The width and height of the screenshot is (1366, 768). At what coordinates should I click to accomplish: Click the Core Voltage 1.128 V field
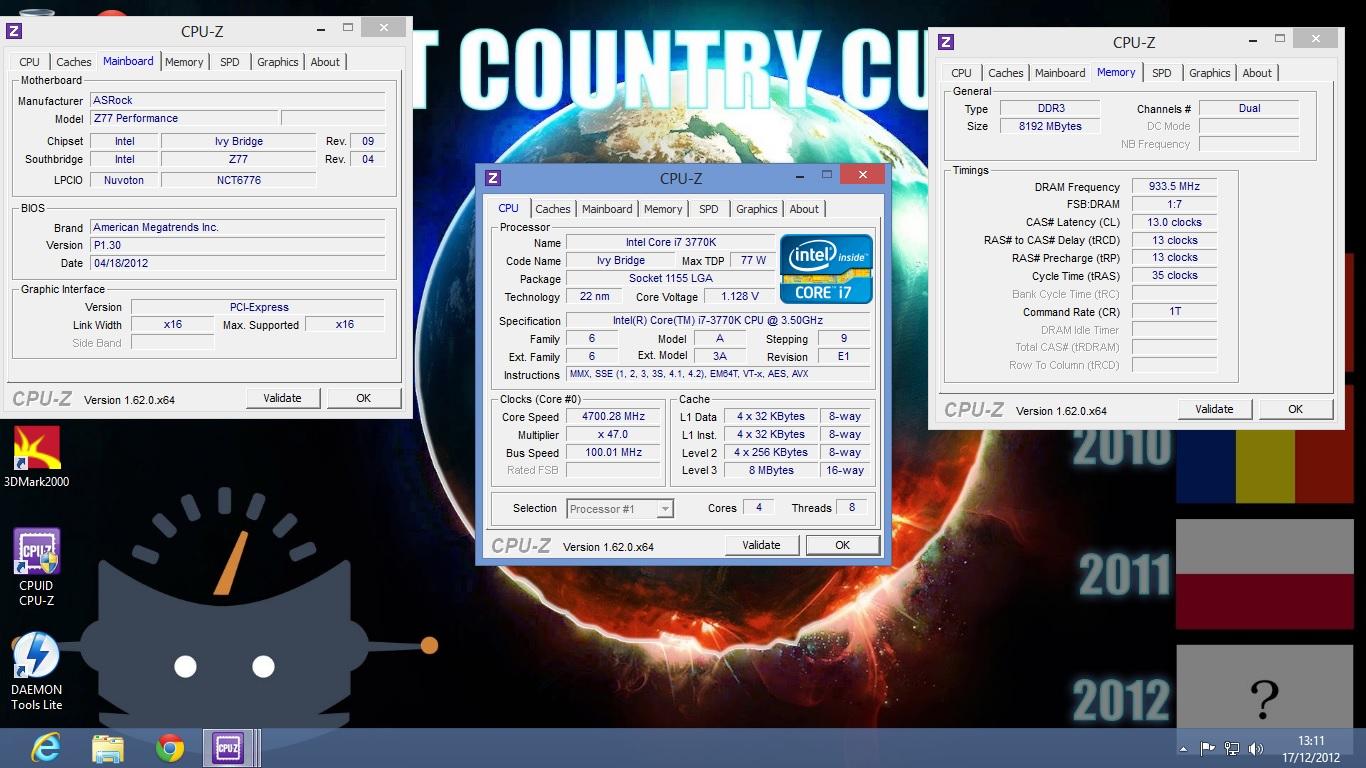740,297
